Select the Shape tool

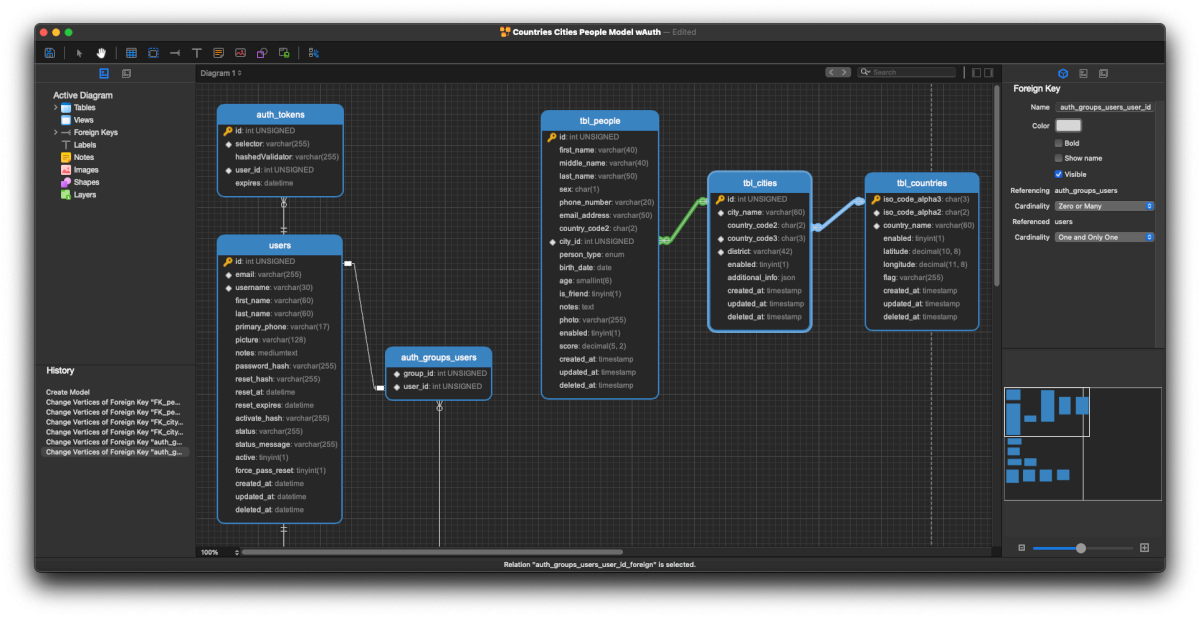tap(262, 53)
